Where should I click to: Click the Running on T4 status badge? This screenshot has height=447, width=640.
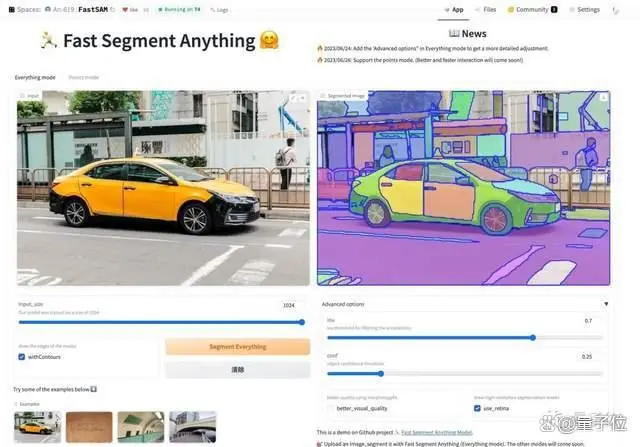[x=180, y=9]
